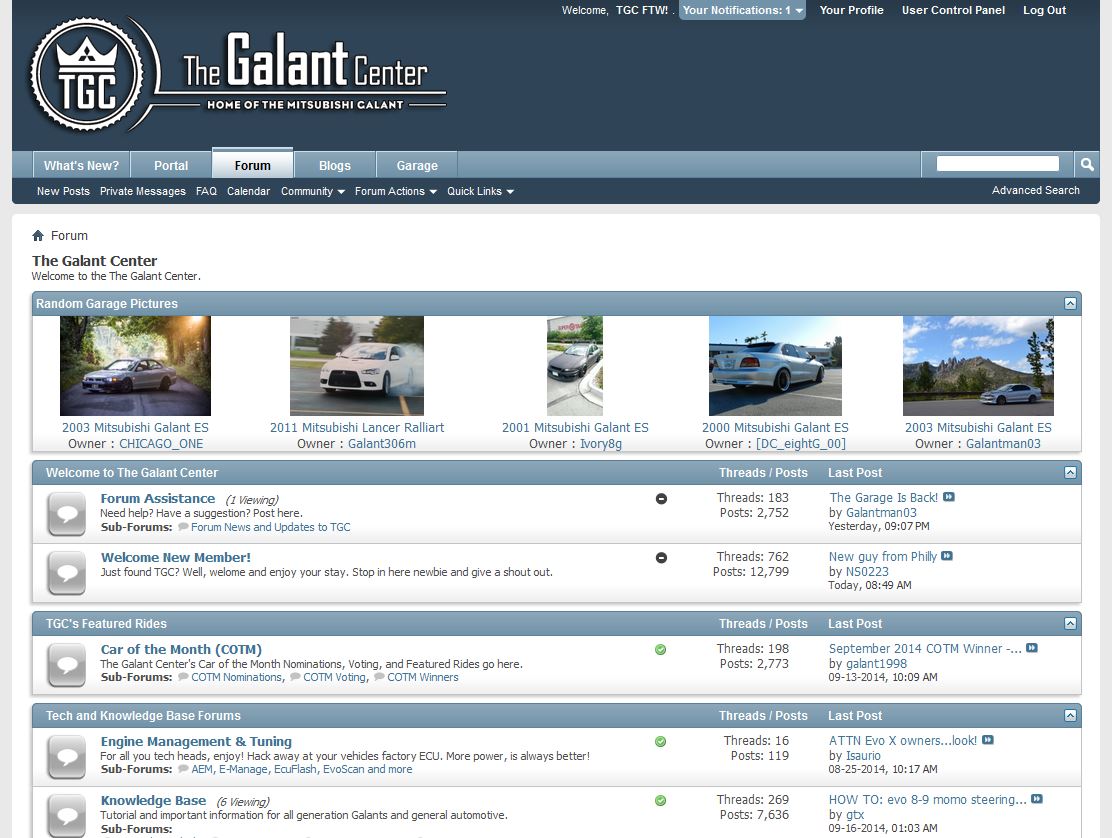1112x838 pixels.
Task: Open the Knowledge Base forum
Action: click(x=153, y=800)
